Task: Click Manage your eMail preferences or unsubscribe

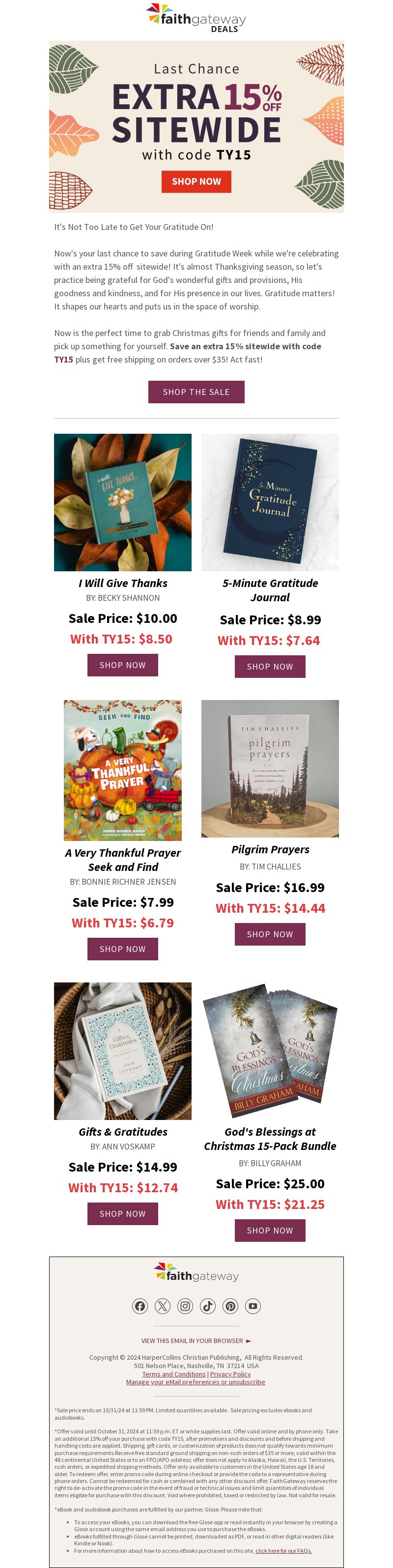Action: pos(196,1382)
